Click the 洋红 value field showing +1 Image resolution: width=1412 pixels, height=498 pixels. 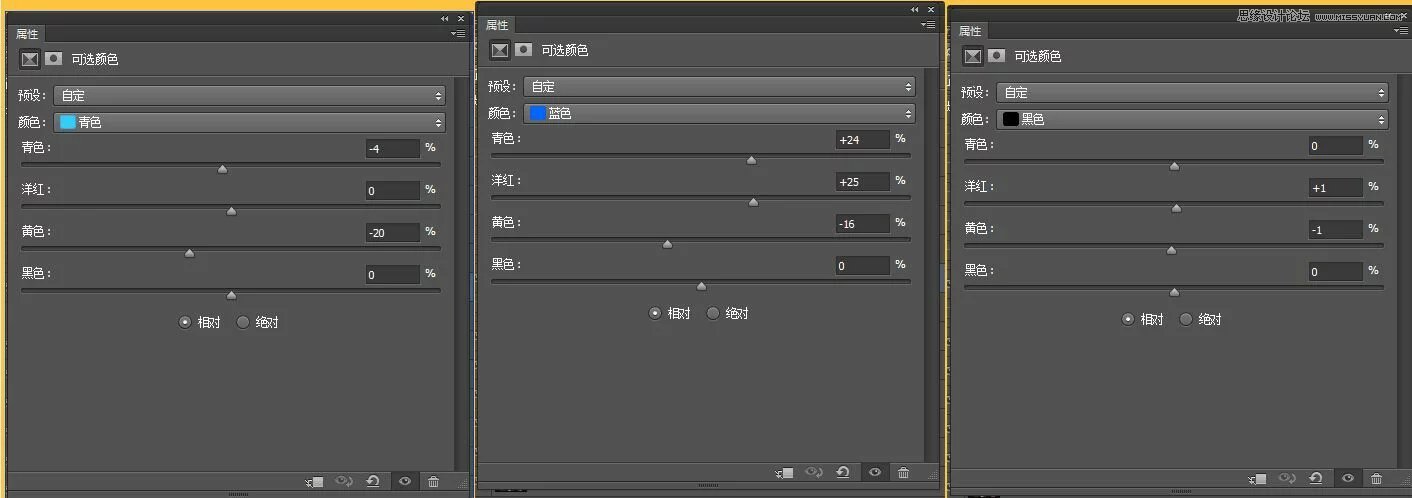pos(1335,188)
